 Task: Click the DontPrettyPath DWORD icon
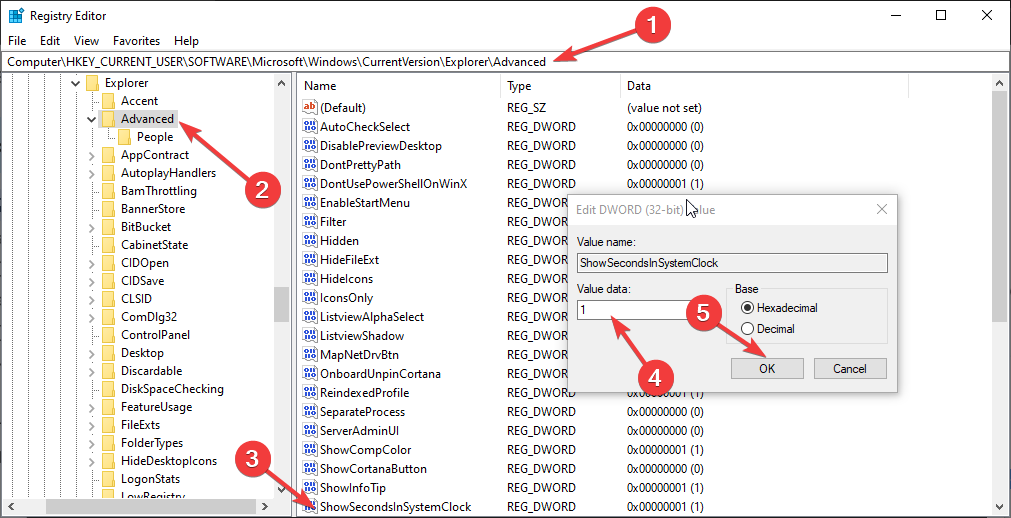(310, 164)
